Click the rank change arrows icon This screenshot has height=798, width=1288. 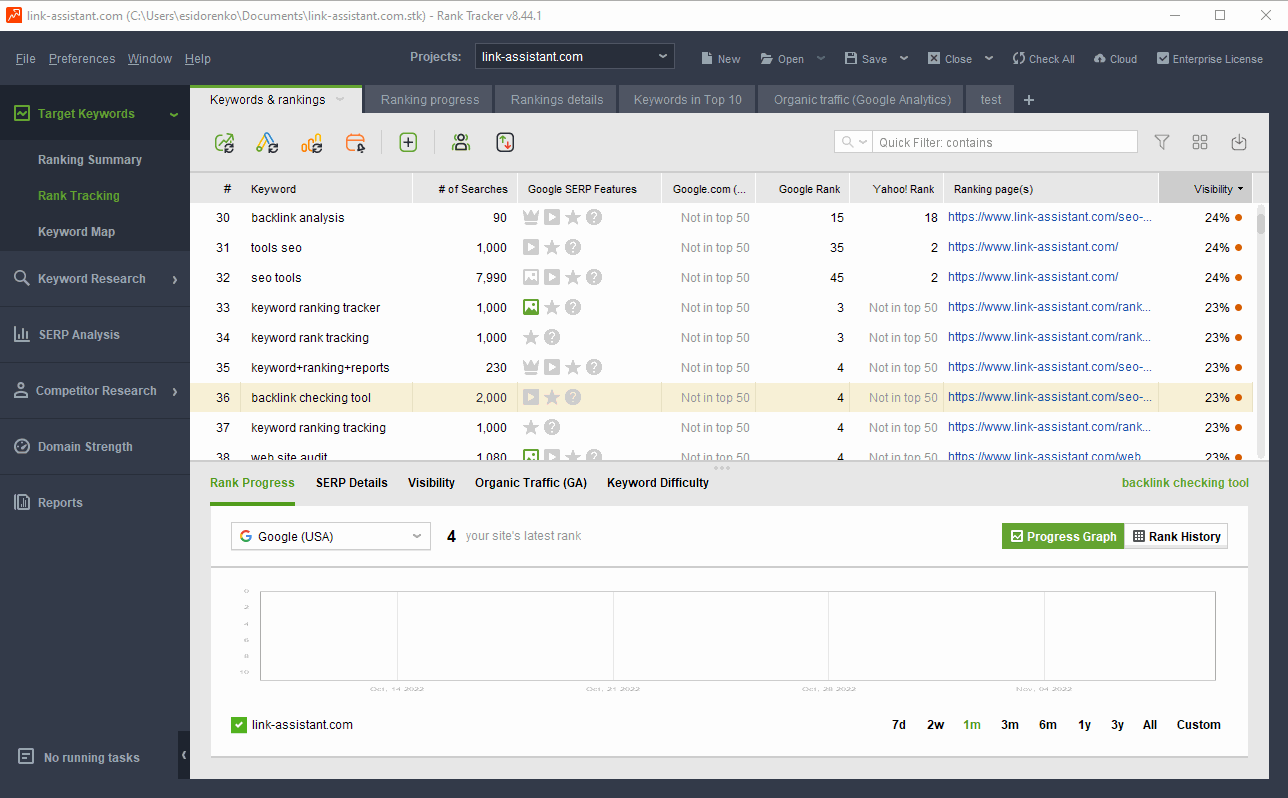tap(505, 143)
